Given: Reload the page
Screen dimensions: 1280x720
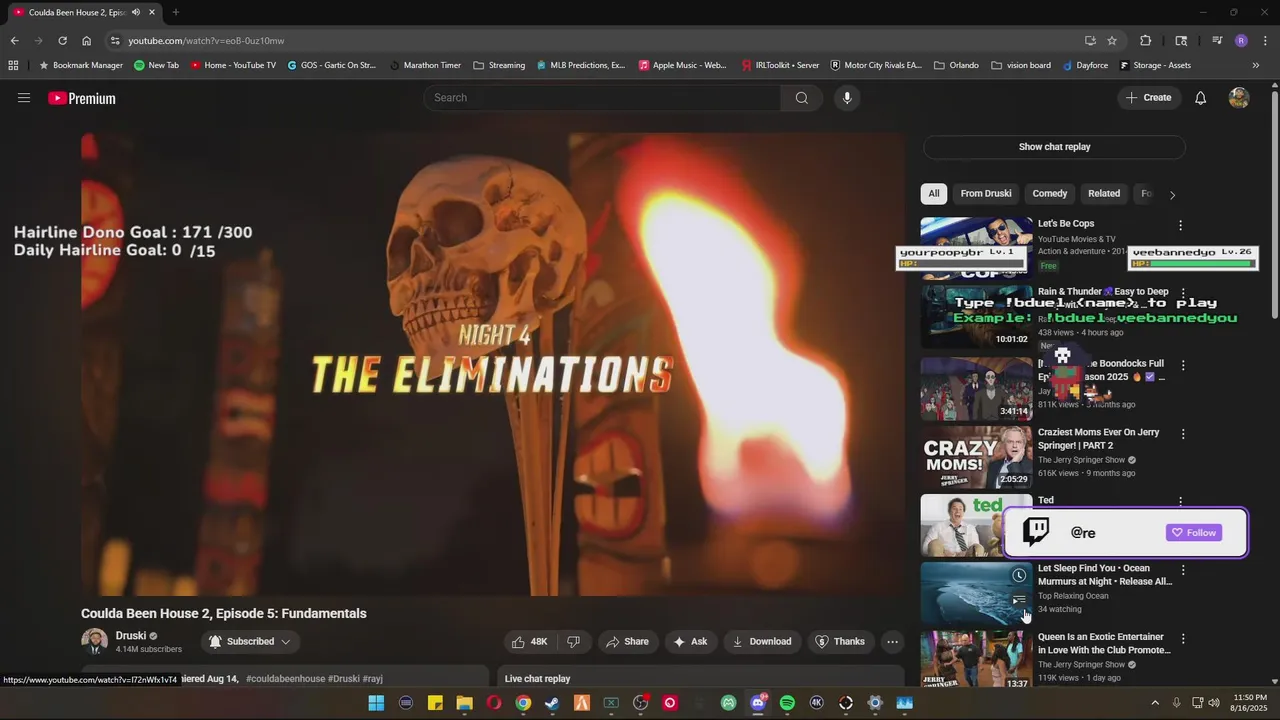Looking at the screenshot, I should [62, 41].
